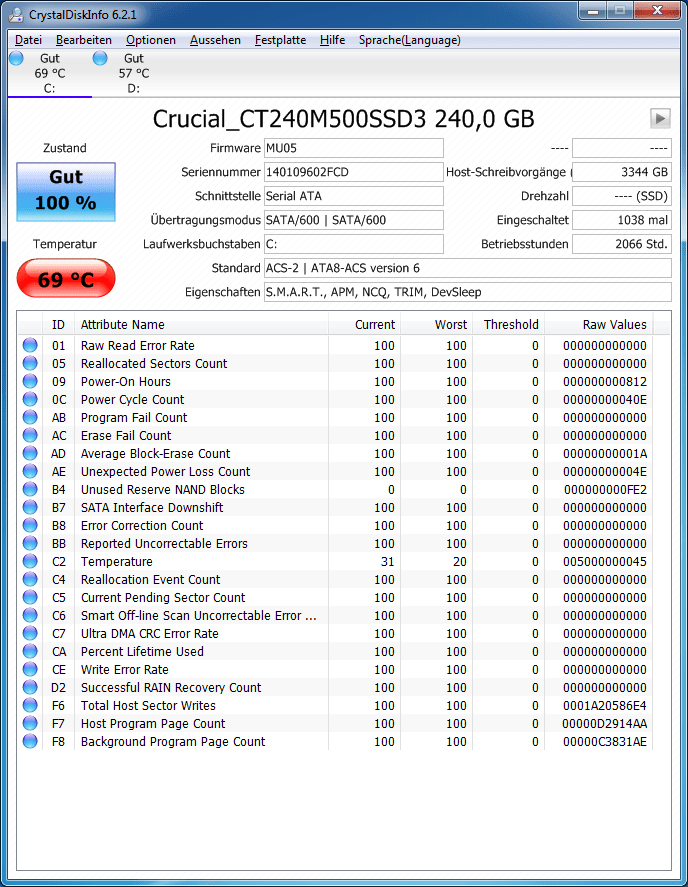
Task: Click the Eigenschaften field with S.M.A.R.T.
Action: pyautogui.click(x=467, y=292)
